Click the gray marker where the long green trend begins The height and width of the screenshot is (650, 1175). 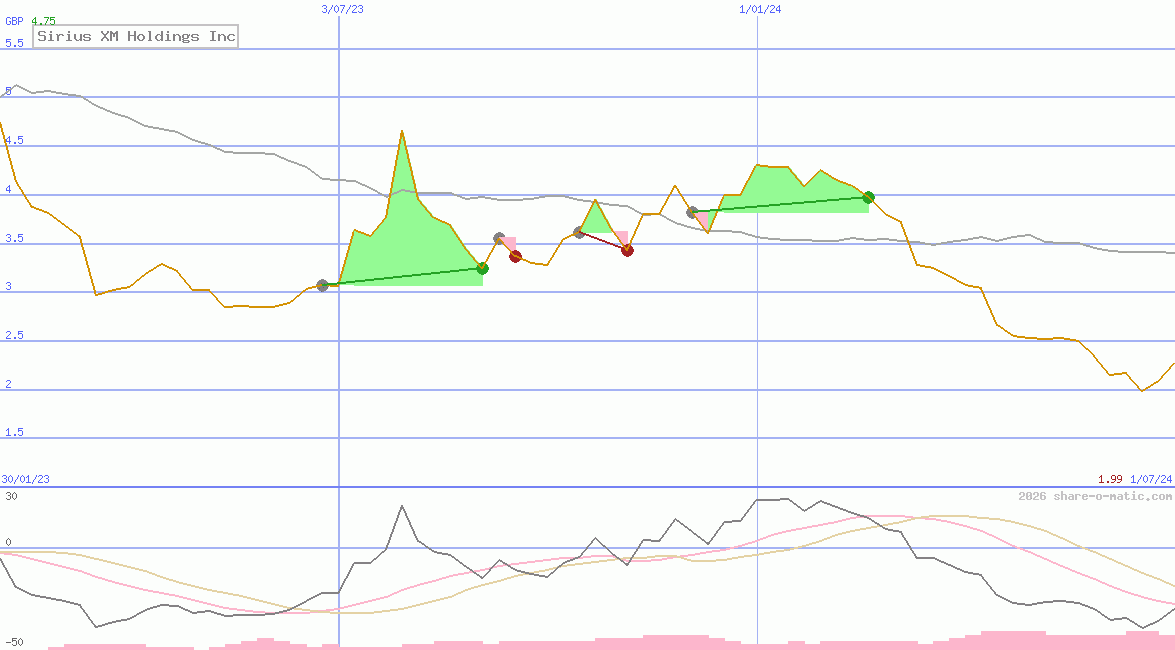(323, 285)
